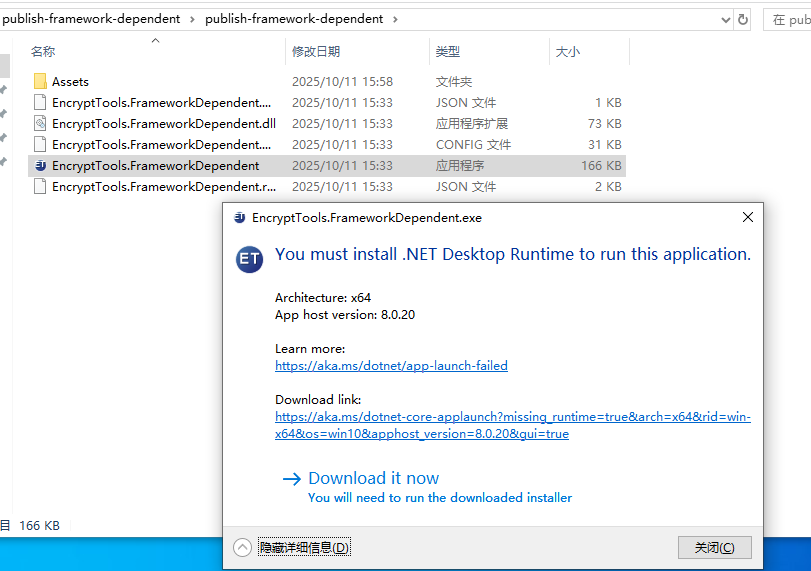Select the EncryptTools.FrameworkDependent.dll file icon
Screen dimensions: 811x571
tap(40, 123)
